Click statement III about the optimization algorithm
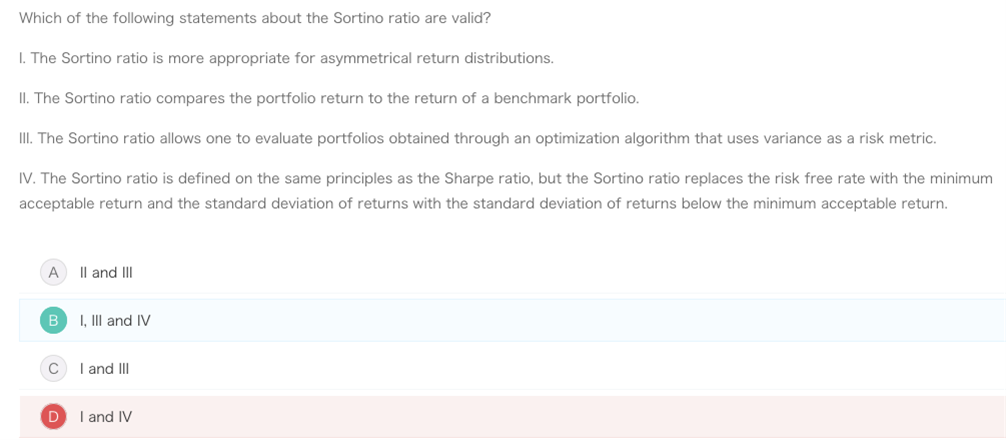Screen dimensions: 1006x440 (x=478, y=139)
